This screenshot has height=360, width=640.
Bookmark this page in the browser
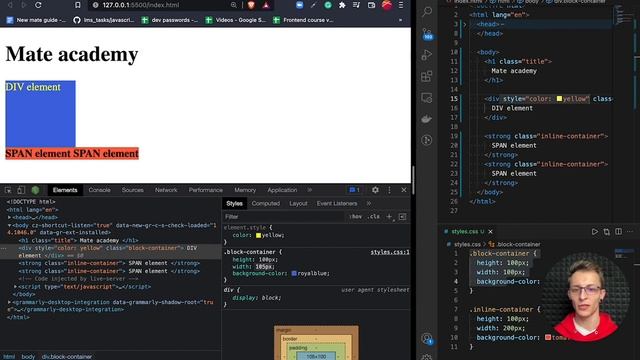(78, 5)
